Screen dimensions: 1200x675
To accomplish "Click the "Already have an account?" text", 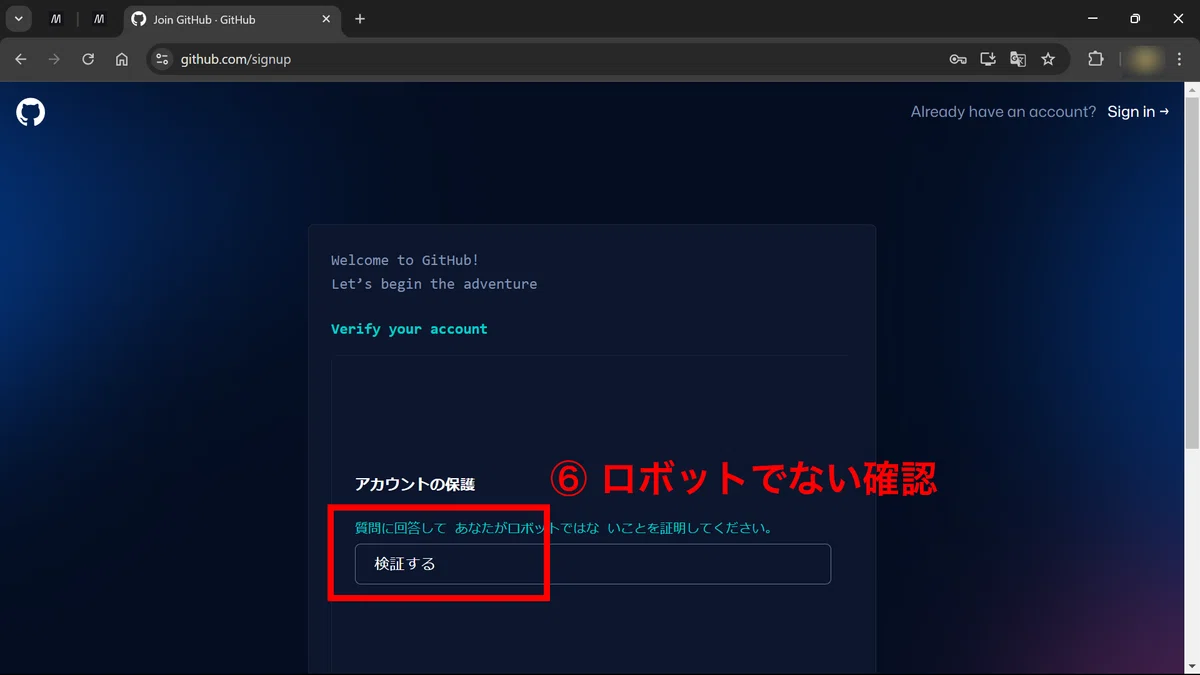I will tap(1003, 112).
